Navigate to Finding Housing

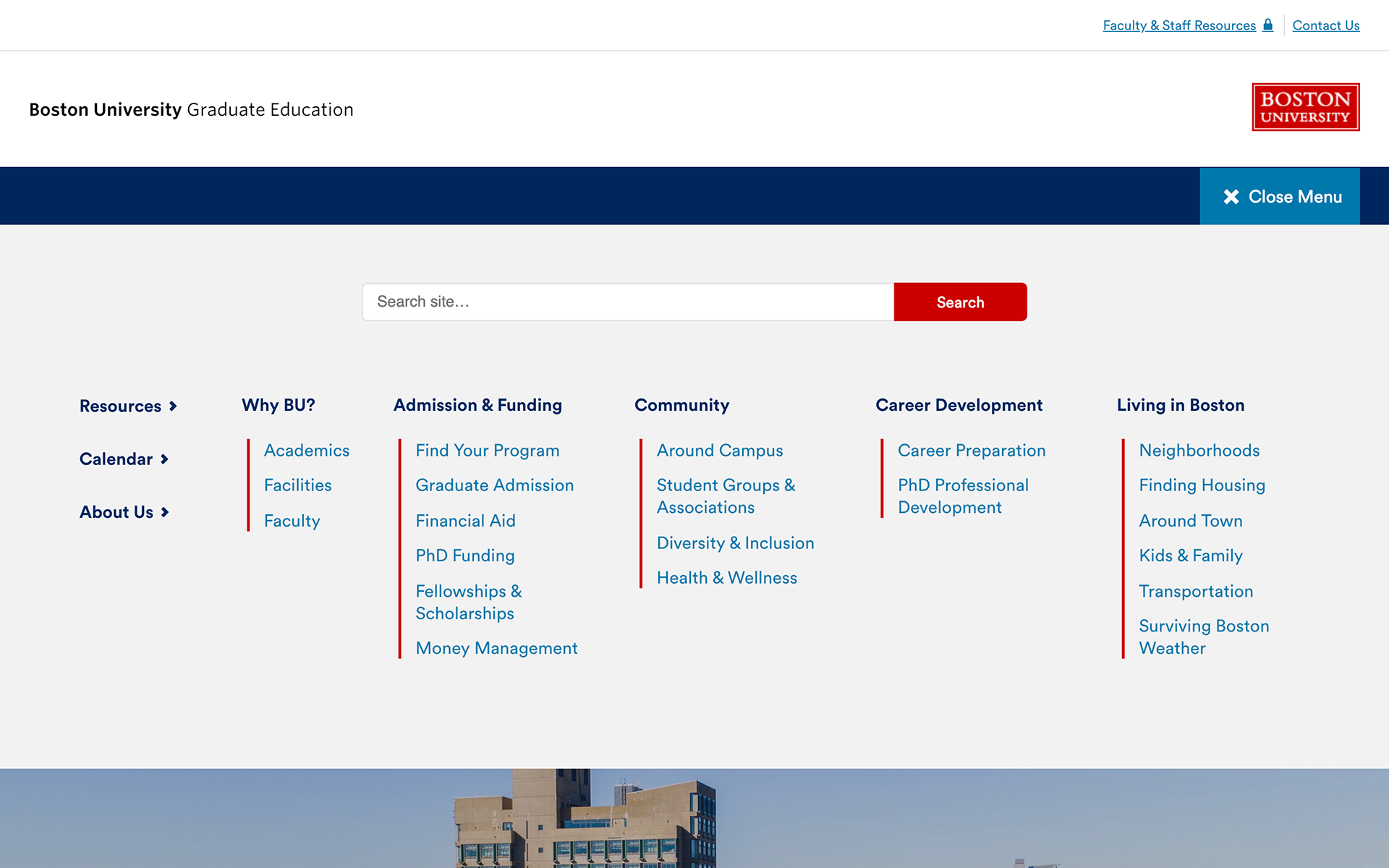[1202, 485]
